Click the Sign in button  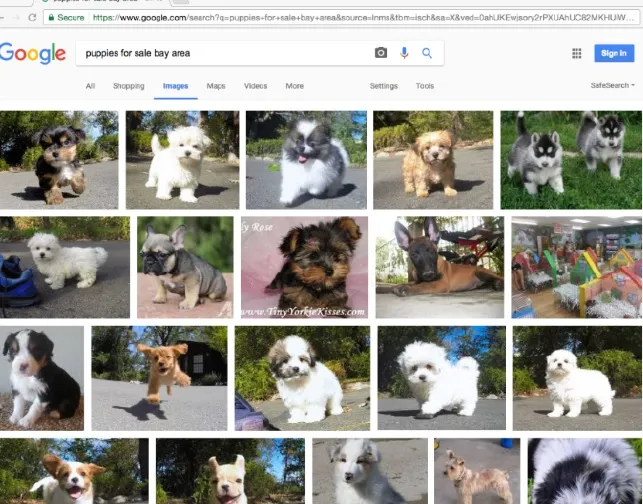[614, 53]
